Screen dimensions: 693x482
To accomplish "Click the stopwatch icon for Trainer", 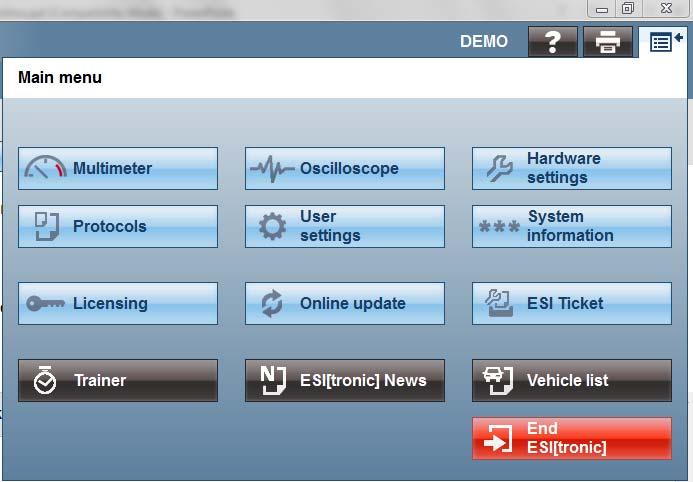I will point(45,380).
